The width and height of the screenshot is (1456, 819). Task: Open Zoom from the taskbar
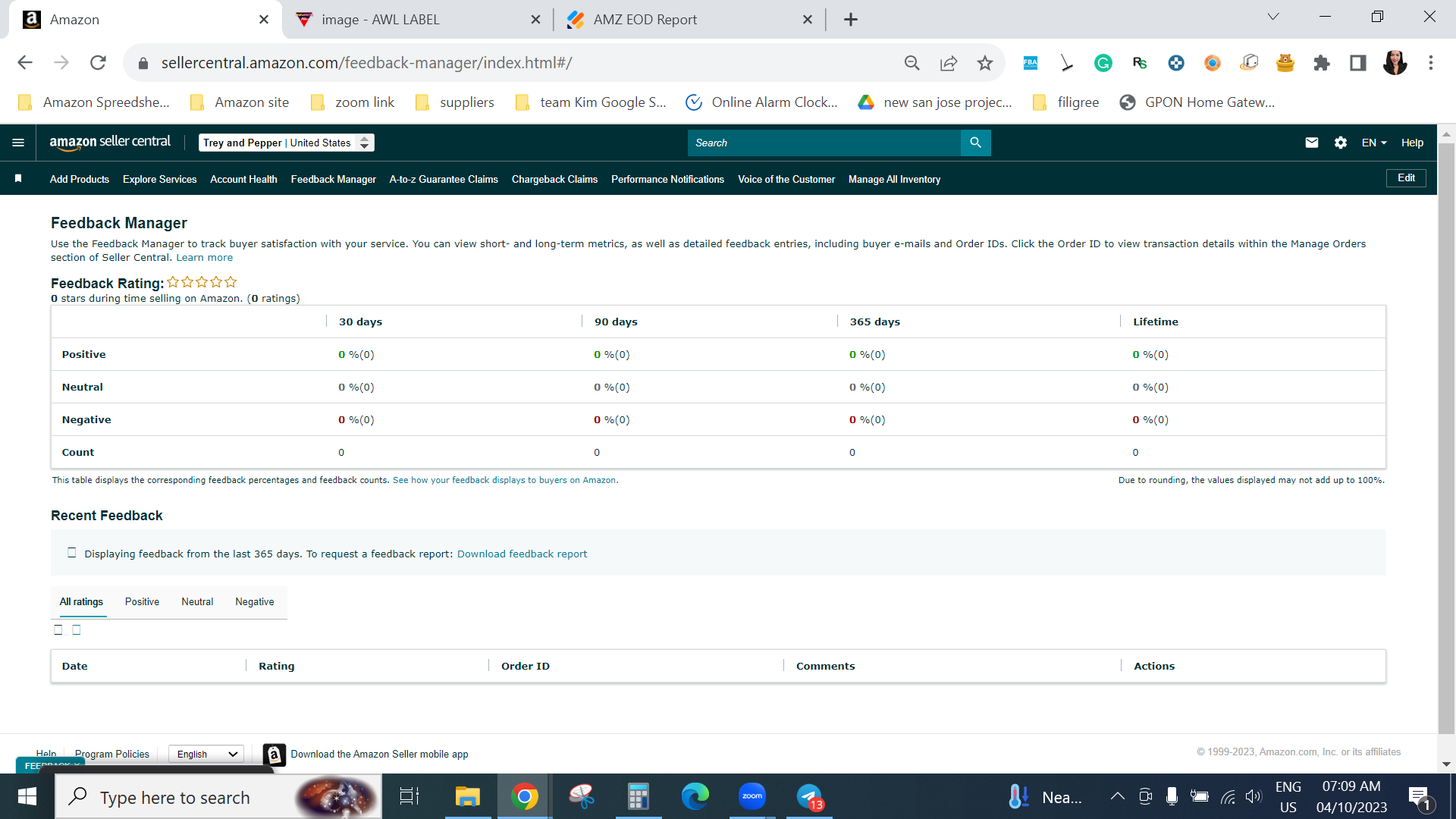pyautogui.click(x=752, y=796)
